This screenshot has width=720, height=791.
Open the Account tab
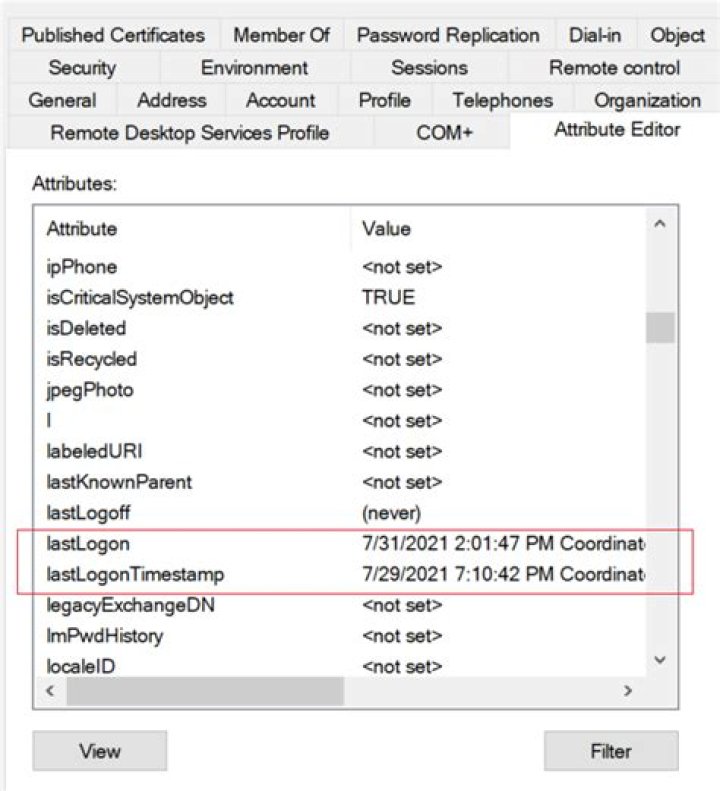coord(280,100)
